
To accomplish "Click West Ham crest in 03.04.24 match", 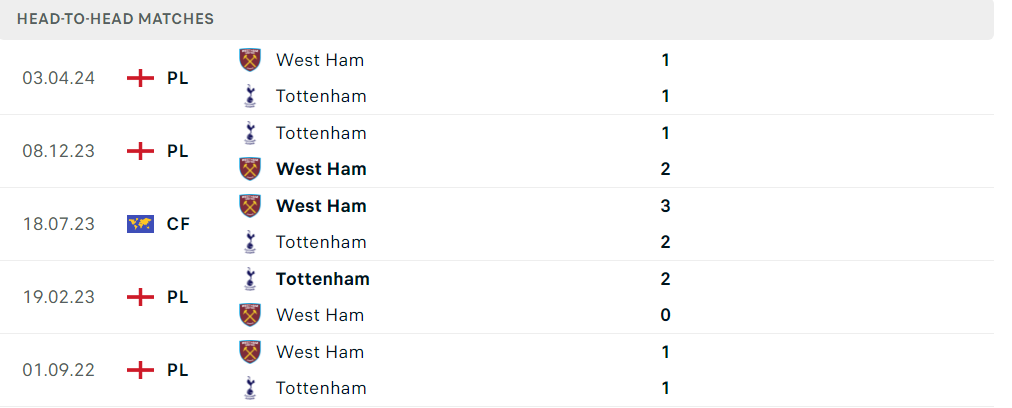I will pyautogui.click(x=250, y=60).
